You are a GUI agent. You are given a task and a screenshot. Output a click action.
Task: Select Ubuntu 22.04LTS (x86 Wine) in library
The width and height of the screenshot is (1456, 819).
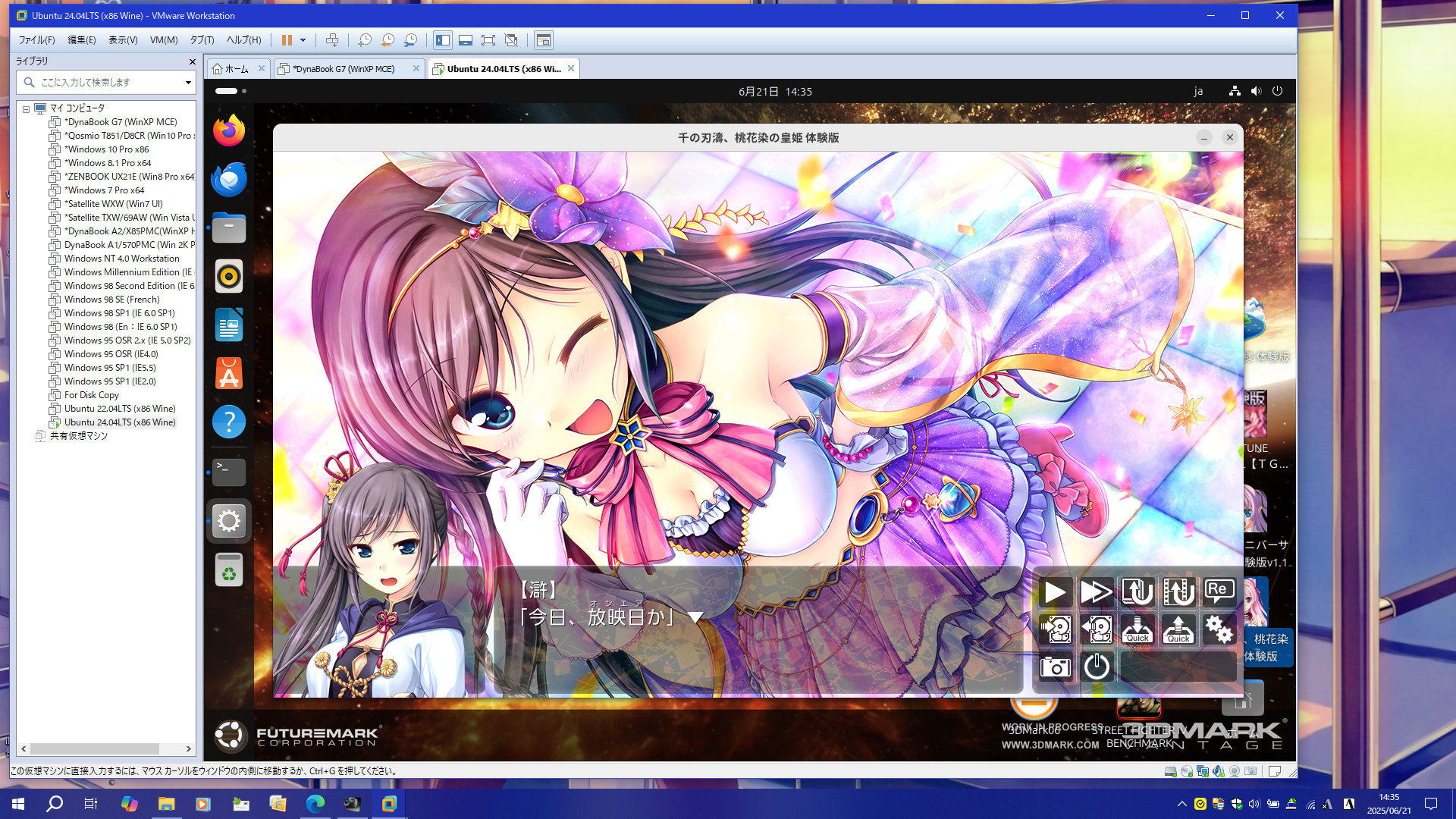pyautogui.click(x=120, y=409)
